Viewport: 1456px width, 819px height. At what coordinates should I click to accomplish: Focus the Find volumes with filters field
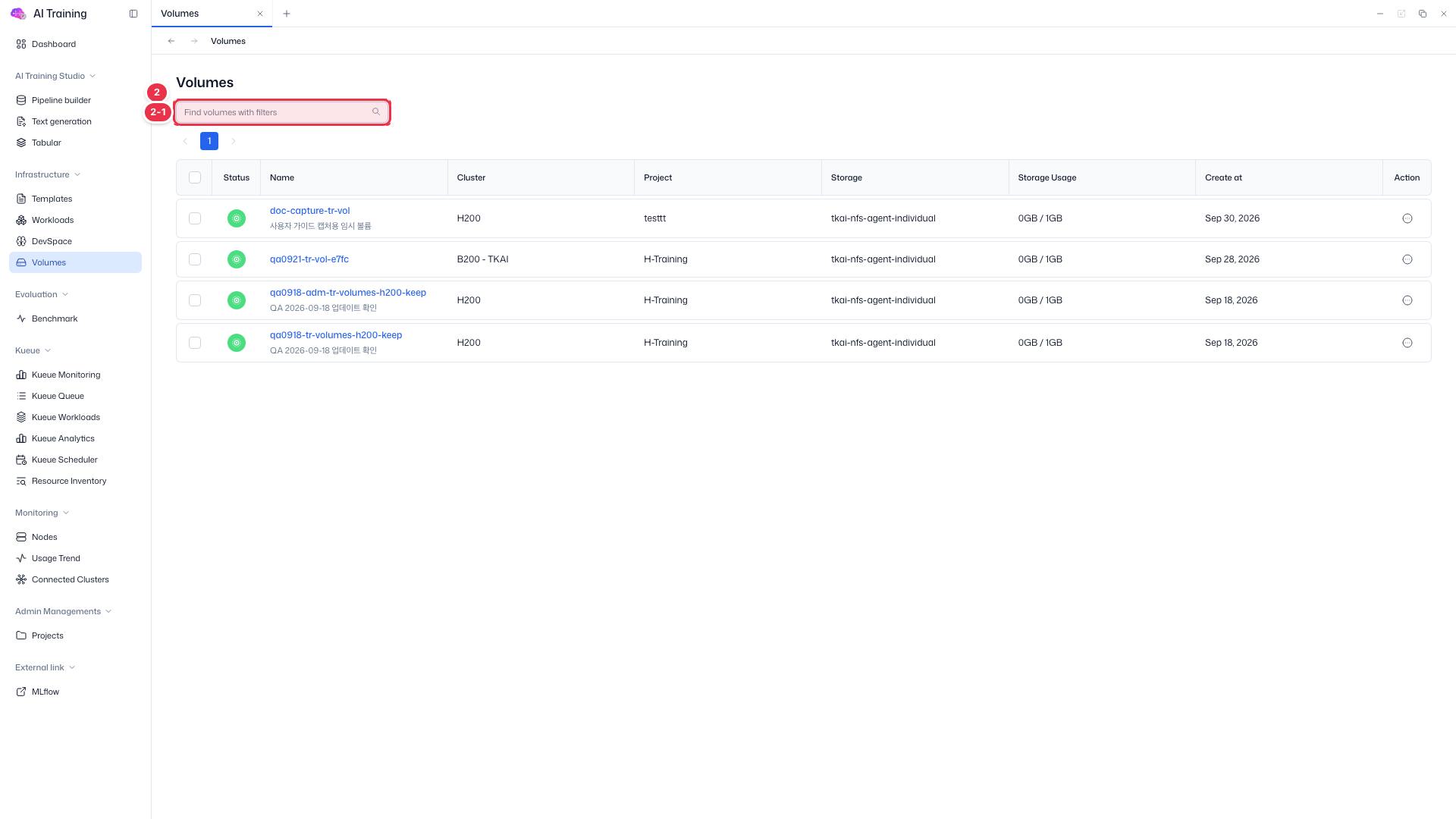[282, 112]
